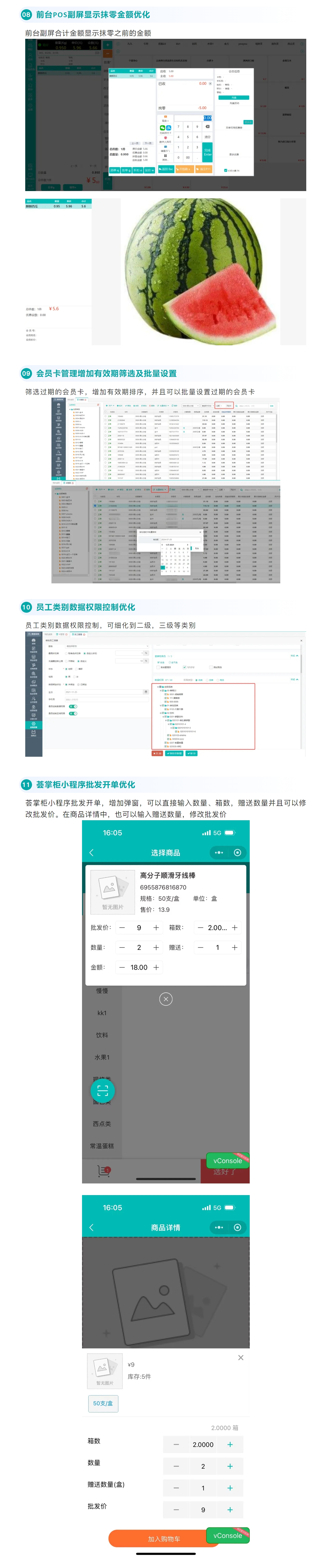Increase 批发价 on the 商品详情 sheet
The width and height of the screenshot is (323, 1568).
point(230,1510)
